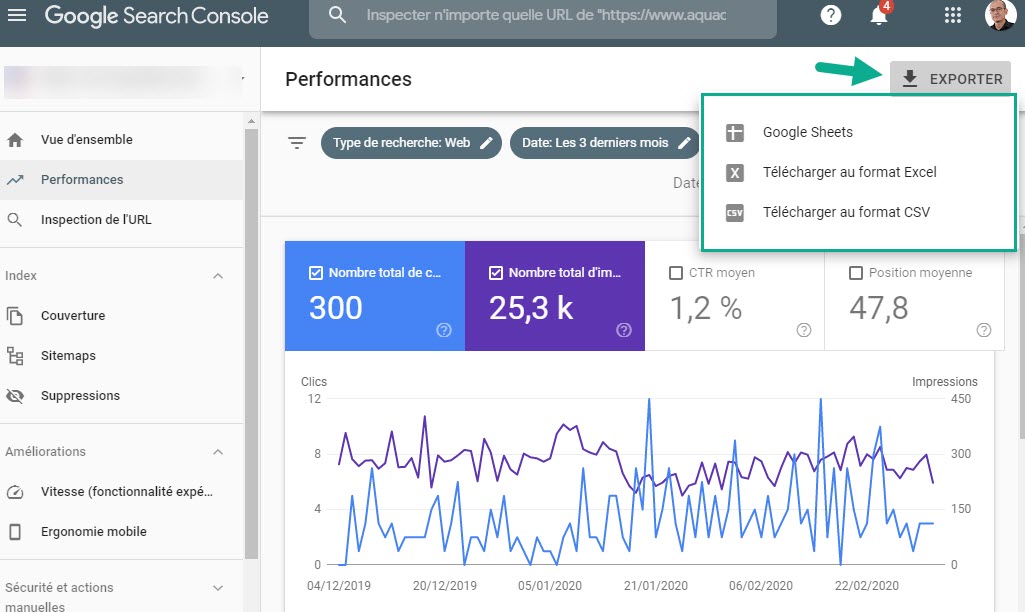Edit pencil on Date filter chip
Screen dimensions: 1025x612
(684, 143)
